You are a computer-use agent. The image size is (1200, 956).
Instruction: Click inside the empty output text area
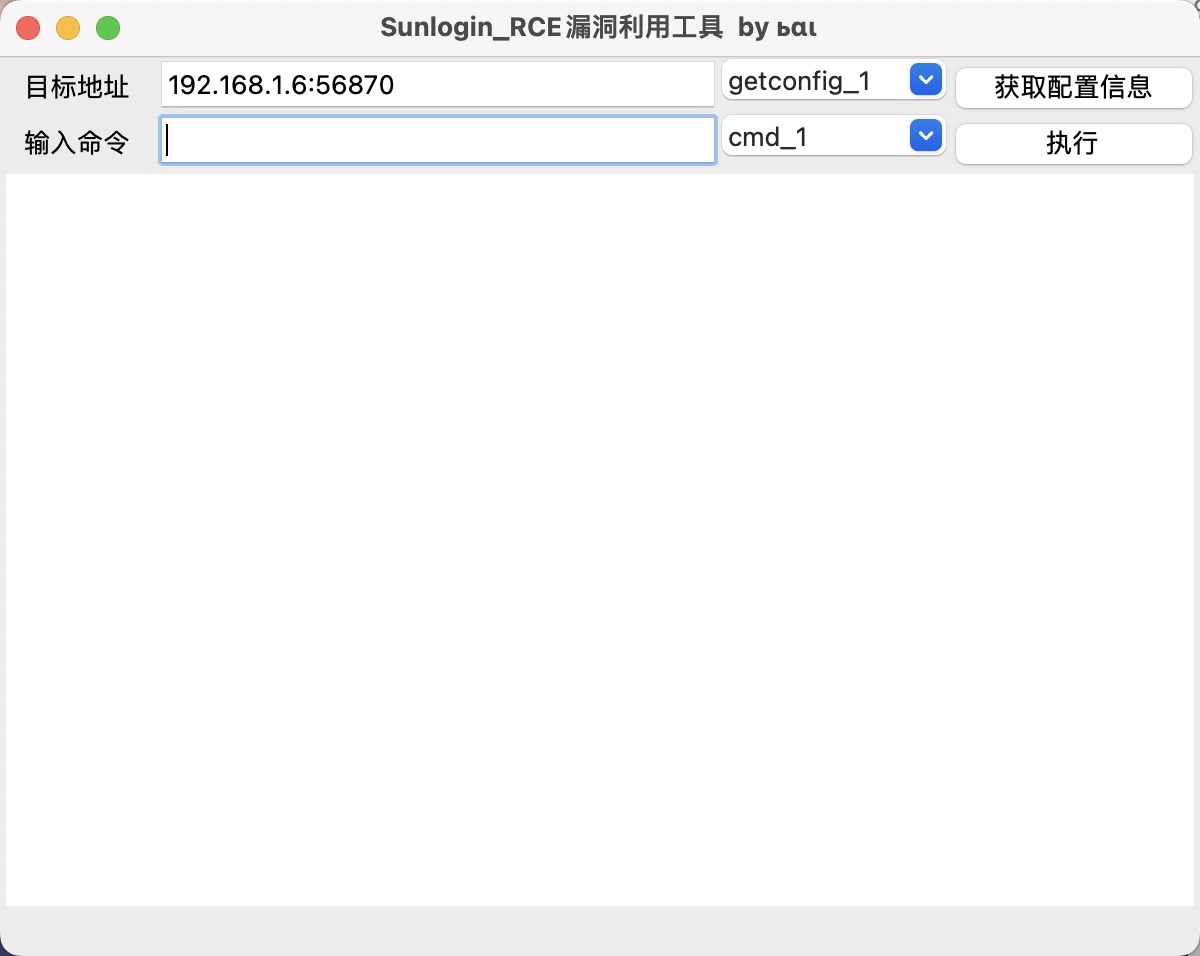click(x=600, y=540)
